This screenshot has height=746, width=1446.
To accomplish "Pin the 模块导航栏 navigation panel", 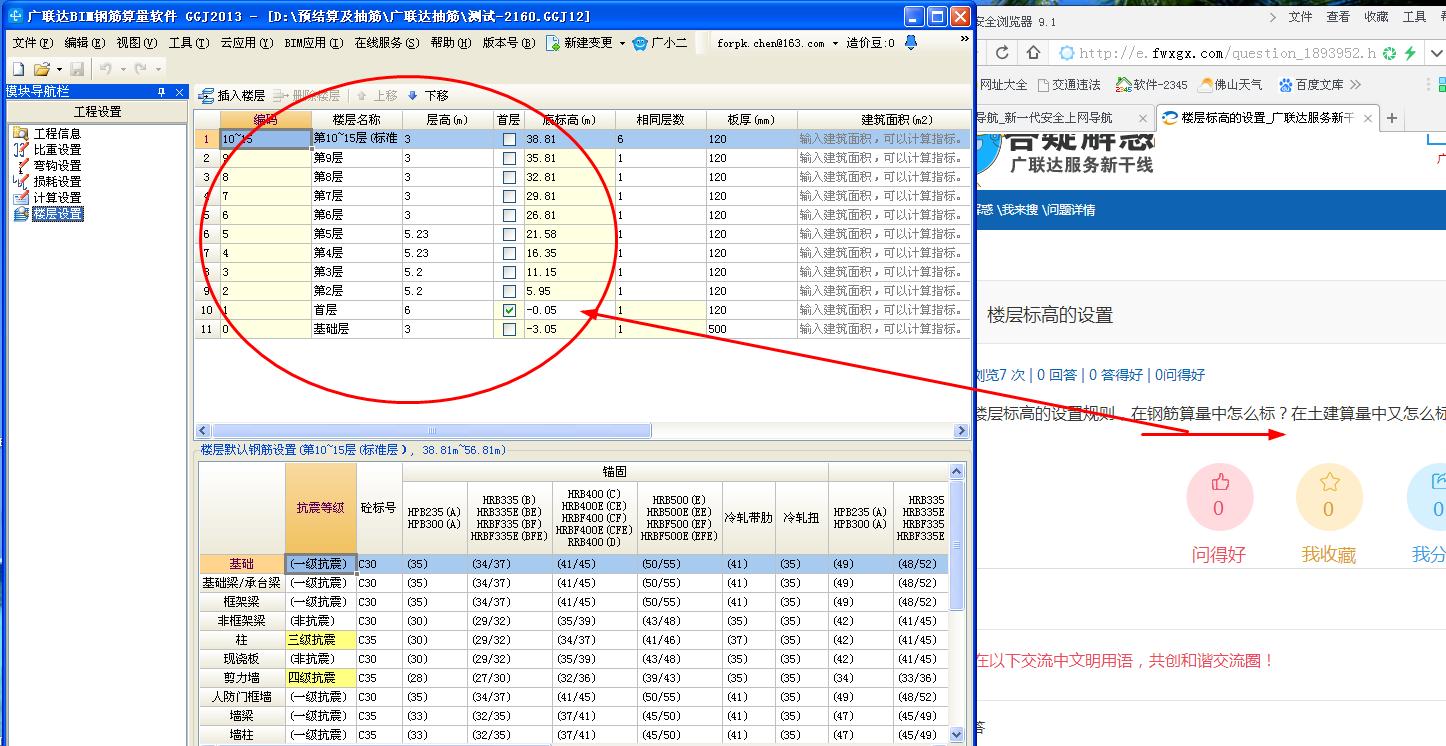I will [161, 91].
